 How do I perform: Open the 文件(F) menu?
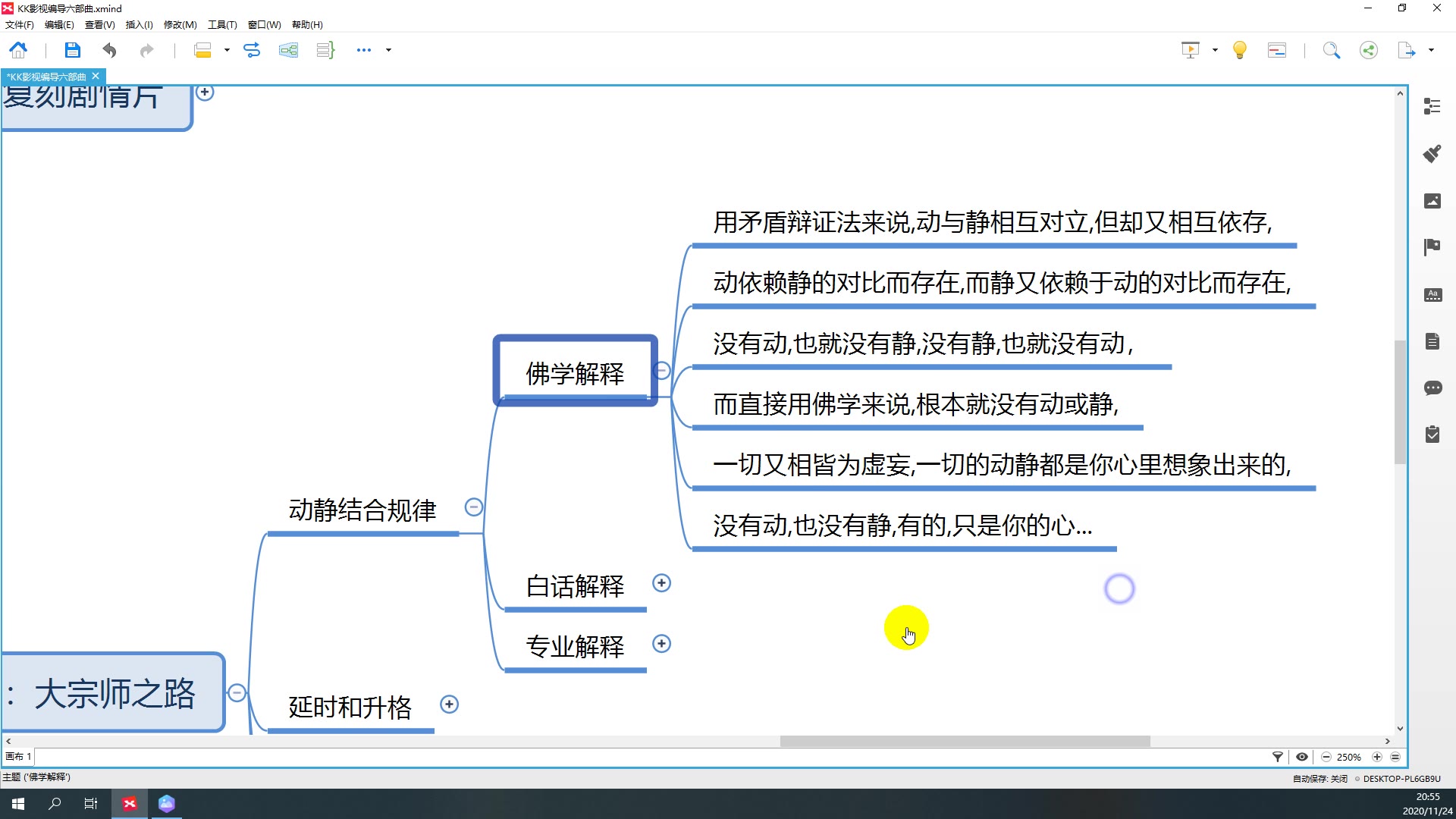coord(20,25)
